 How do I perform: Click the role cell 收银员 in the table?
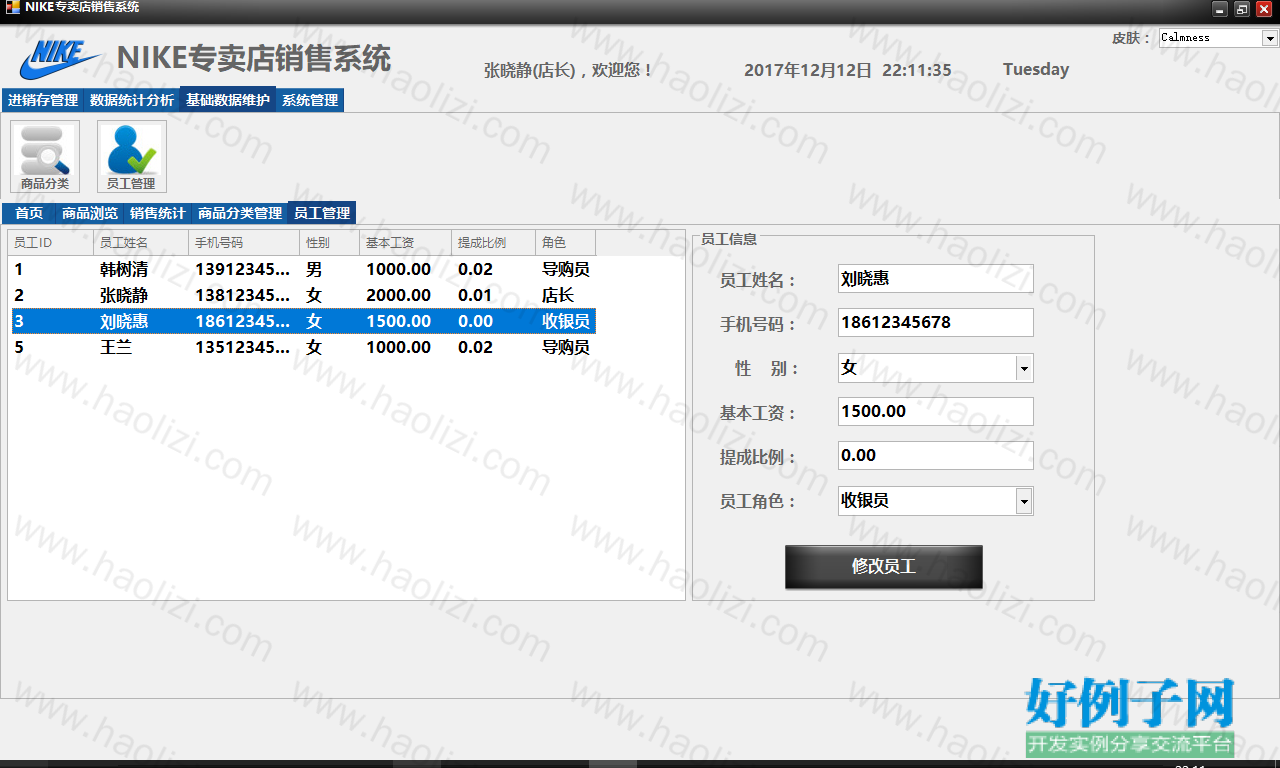click(x=566, y=322)
